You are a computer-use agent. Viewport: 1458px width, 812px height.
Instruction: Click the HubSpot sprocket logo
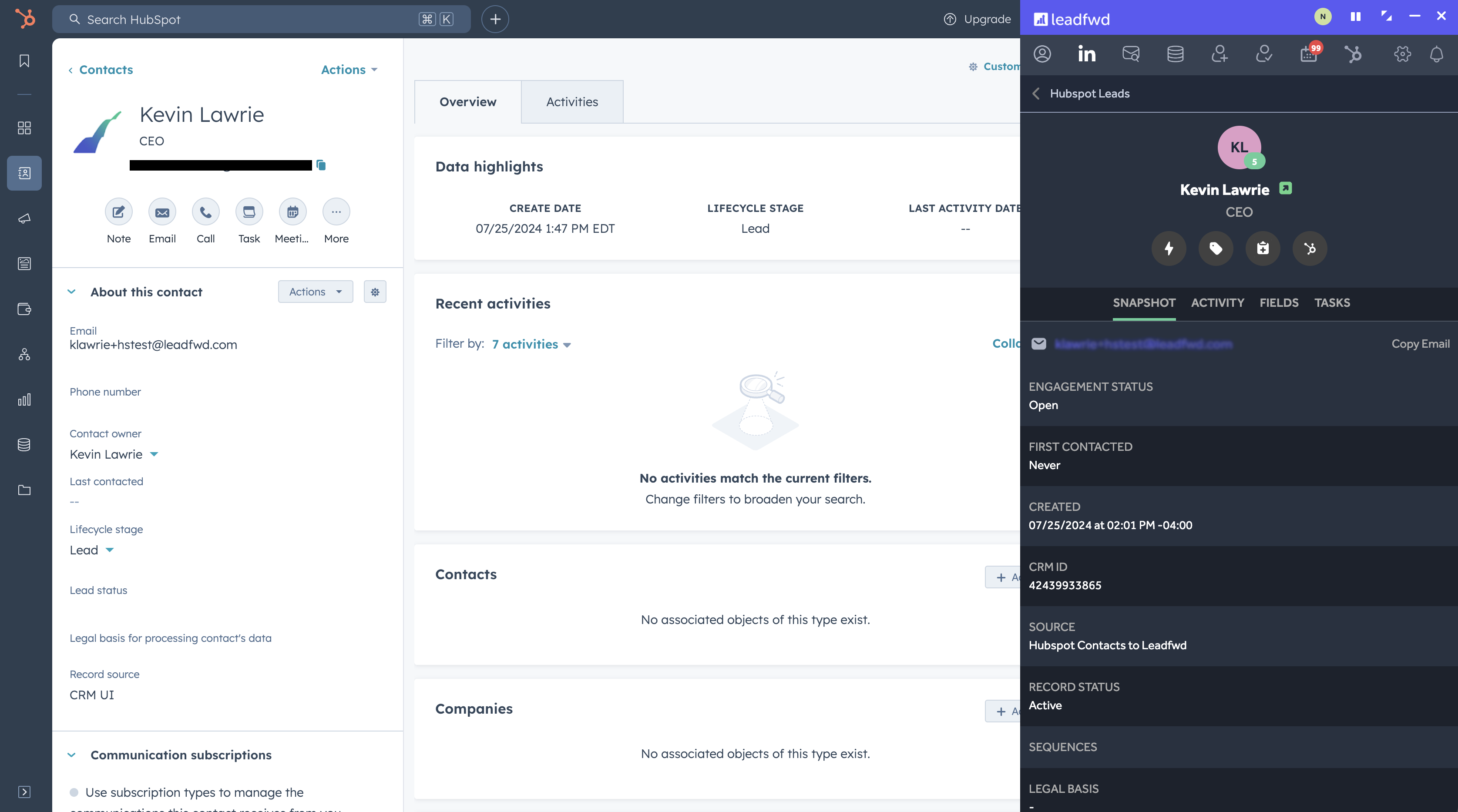(x=24, y=19)
